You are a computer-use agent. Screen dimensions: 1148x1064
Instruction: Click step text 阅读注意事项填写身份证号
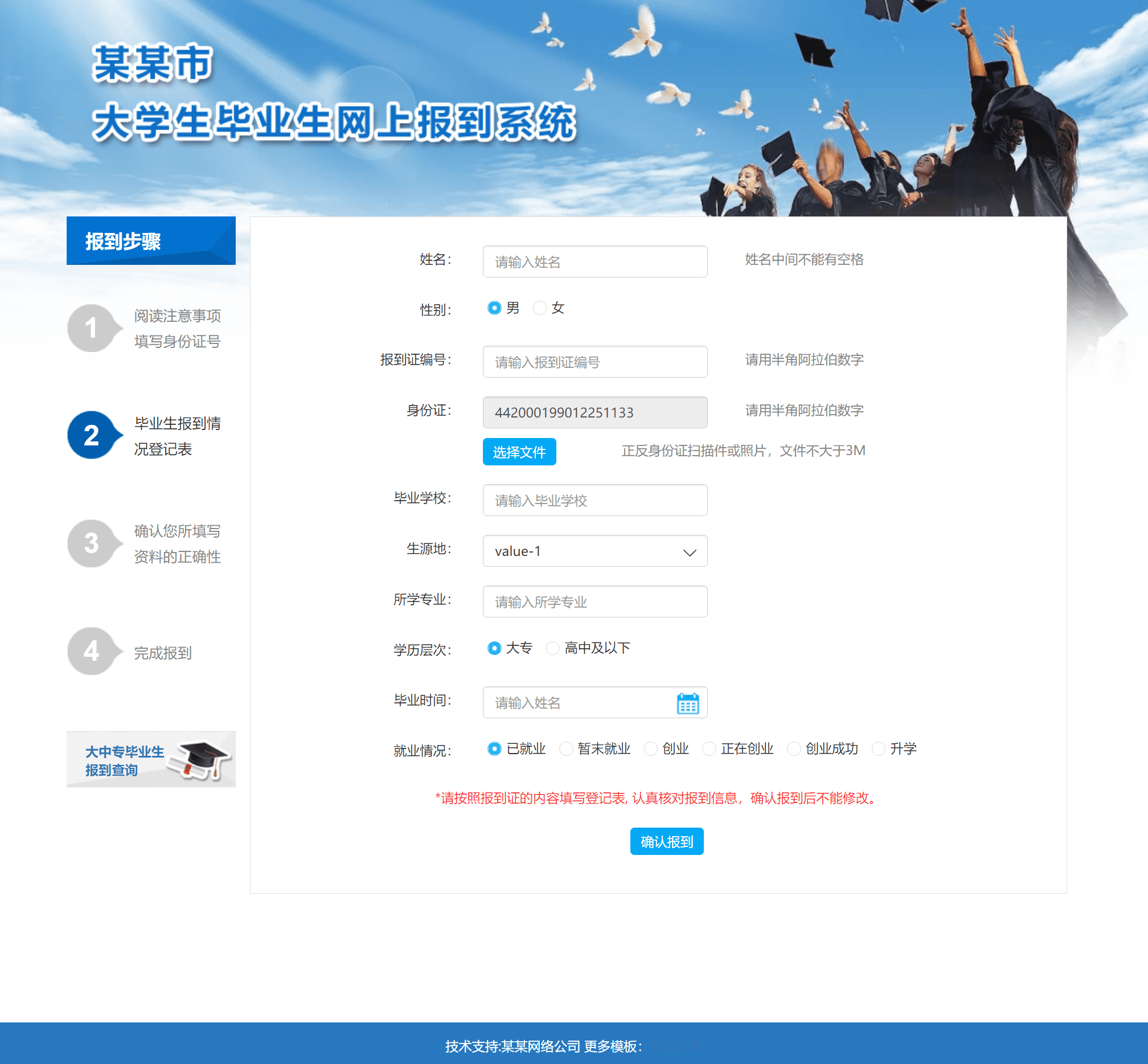click(x=177, y=329)
